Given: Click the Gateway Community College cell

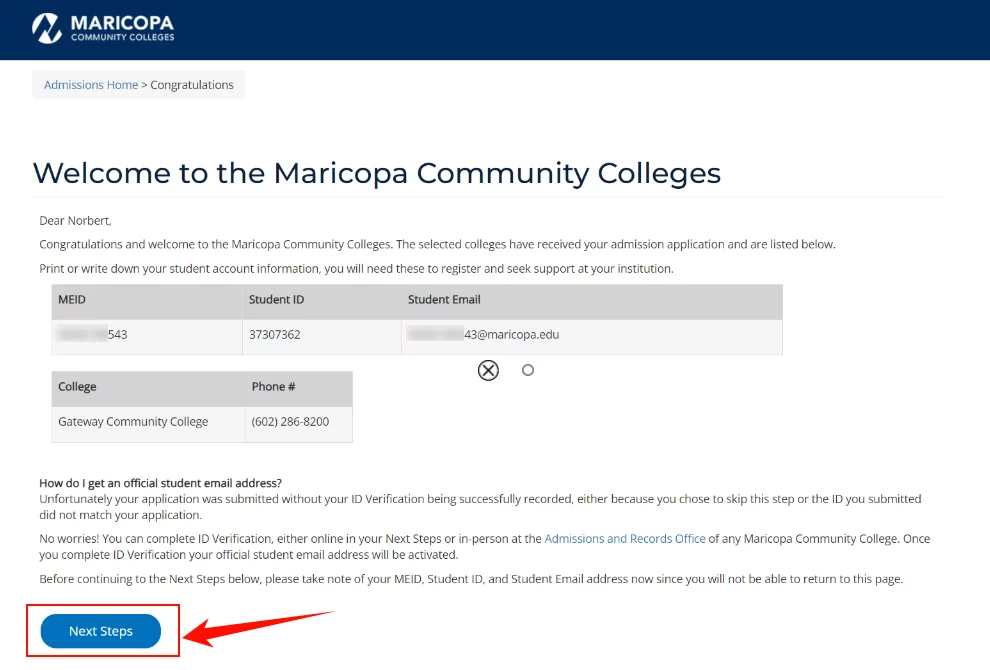Looking at the screenshot, I should pos(133,422).
